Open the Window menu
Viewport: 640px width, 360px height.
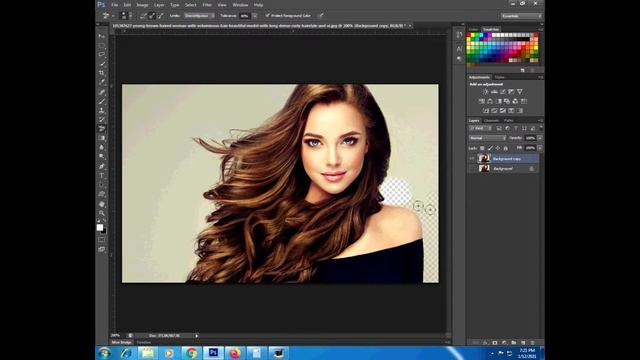[240, 5]
